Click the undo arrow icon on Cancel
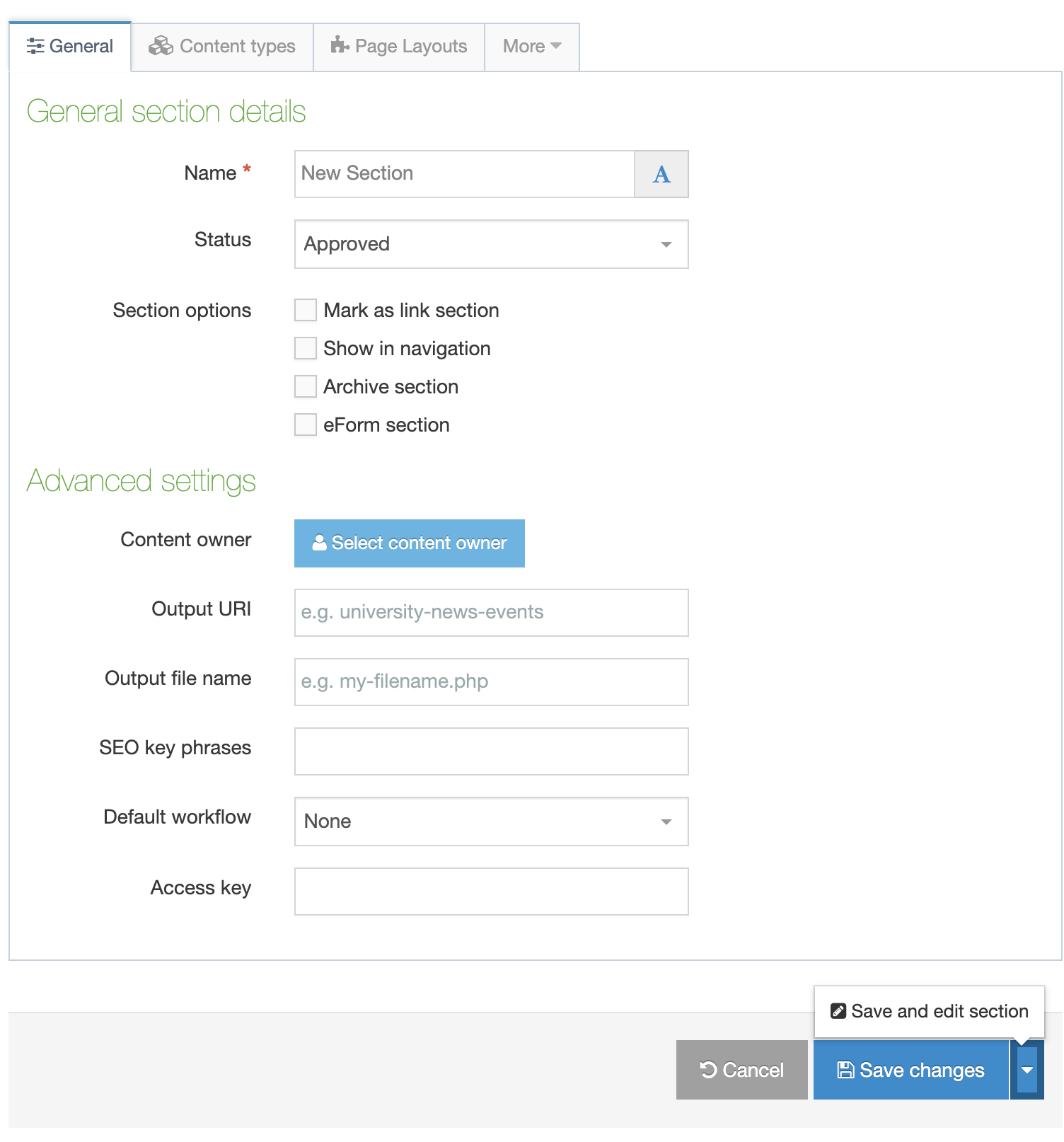 (708, 1070)
